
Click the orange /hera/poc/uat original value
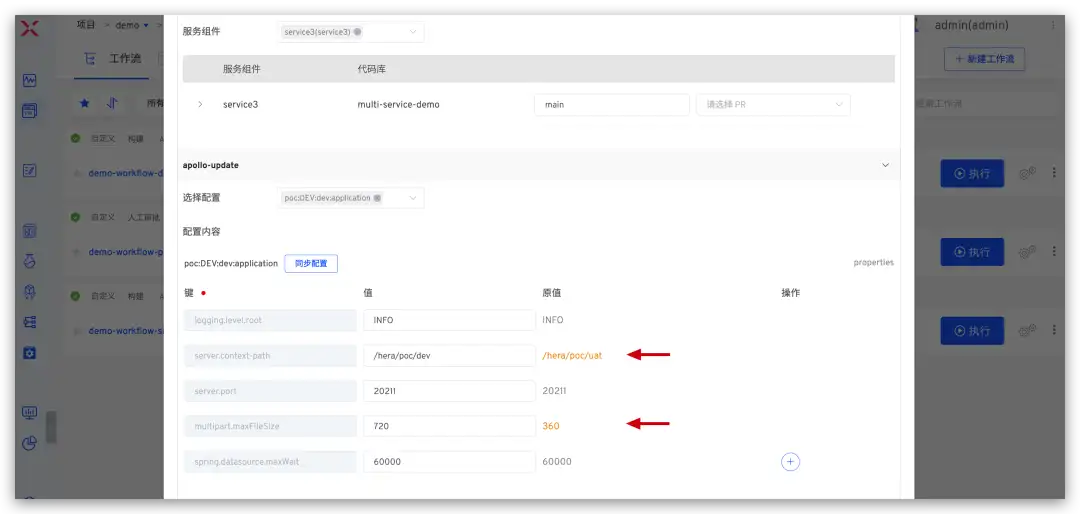[x=572, y=356]
